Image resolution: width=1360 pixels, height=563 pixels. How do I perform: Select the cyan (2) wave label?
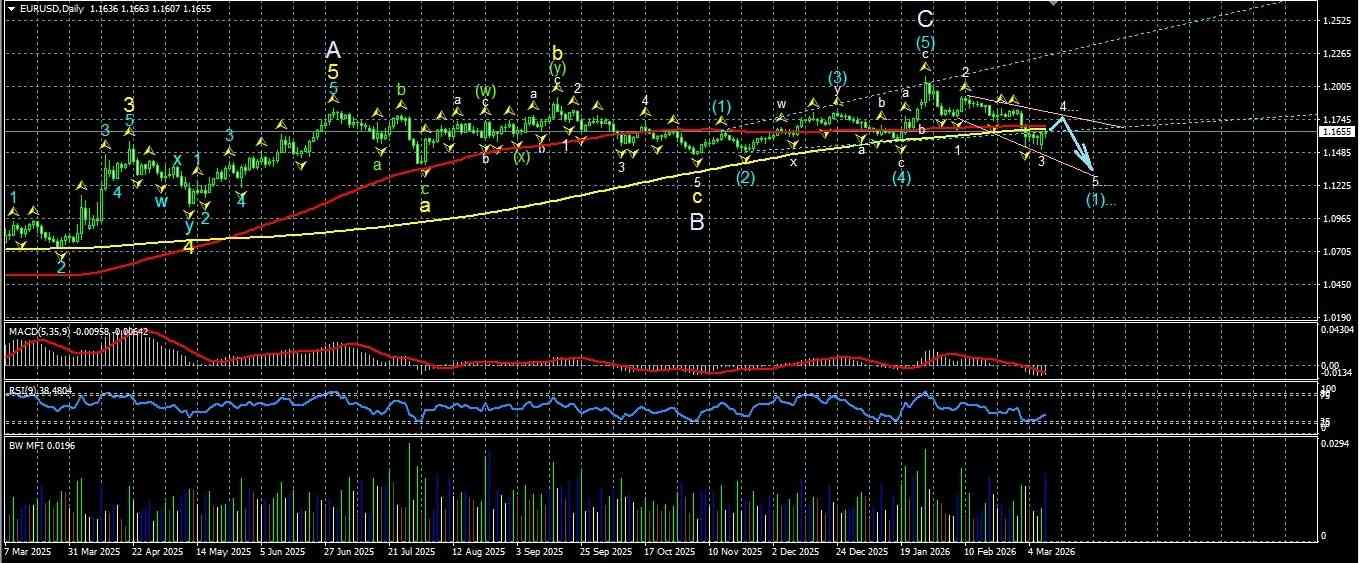pos(746,177)
